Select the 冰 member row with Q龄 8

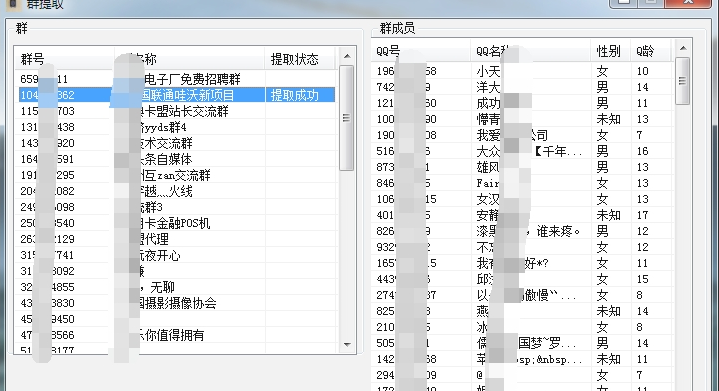tap(523, 327)
